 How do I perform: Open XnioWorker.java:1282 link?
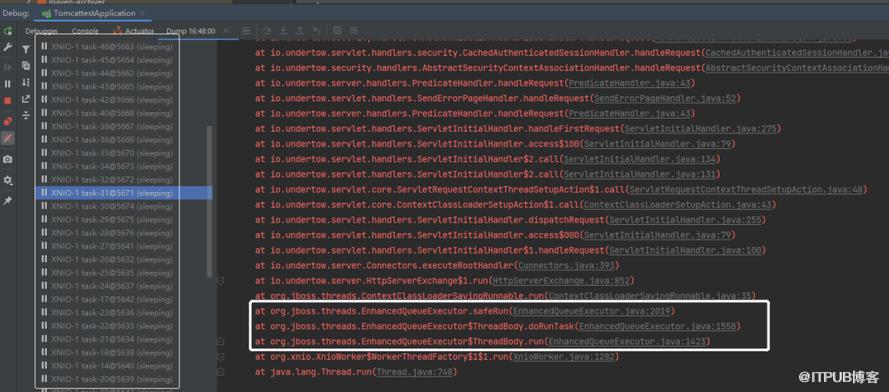[564, 357]
